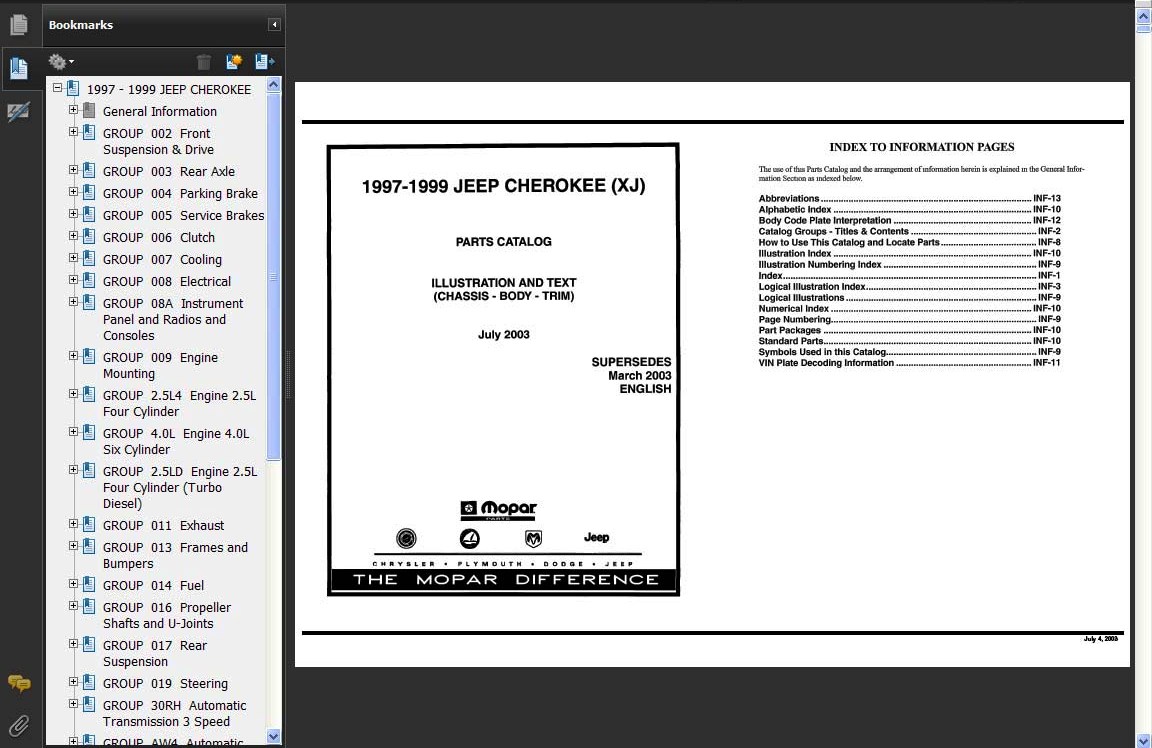The width and height of the screenshot is (1152, 748).
Task: Select GROUP 006 Clutch bookmark text
Action: [x=159, y=237]
